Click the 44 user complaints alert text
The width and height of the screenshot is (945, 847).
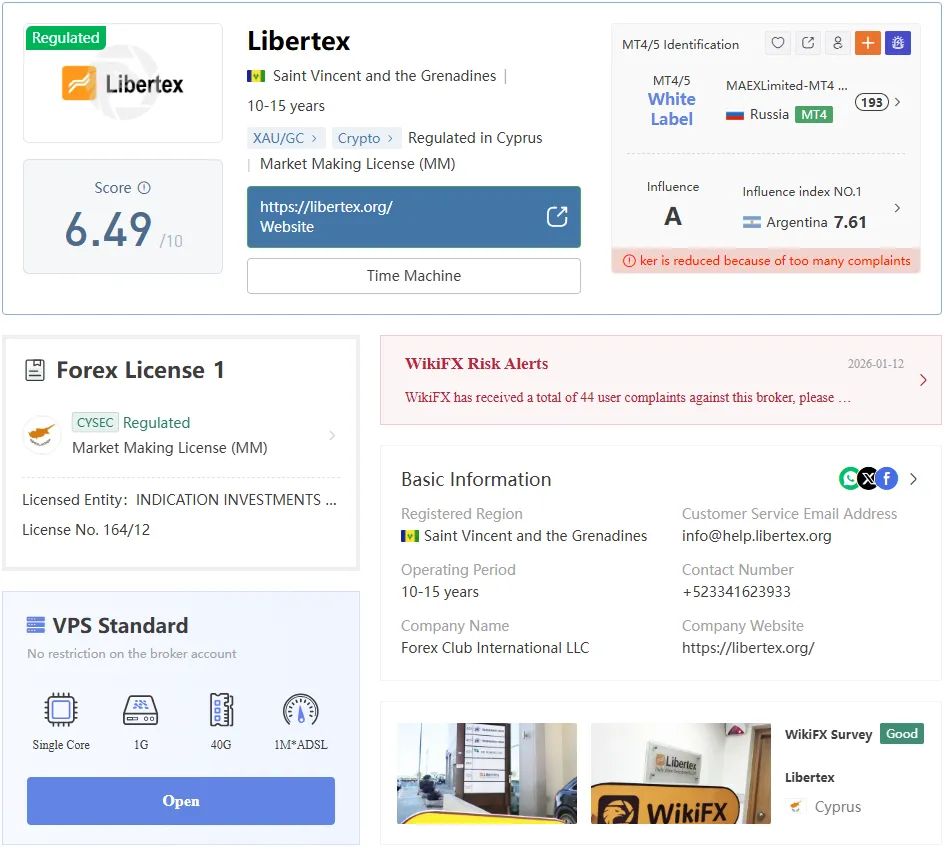[627, 398]
